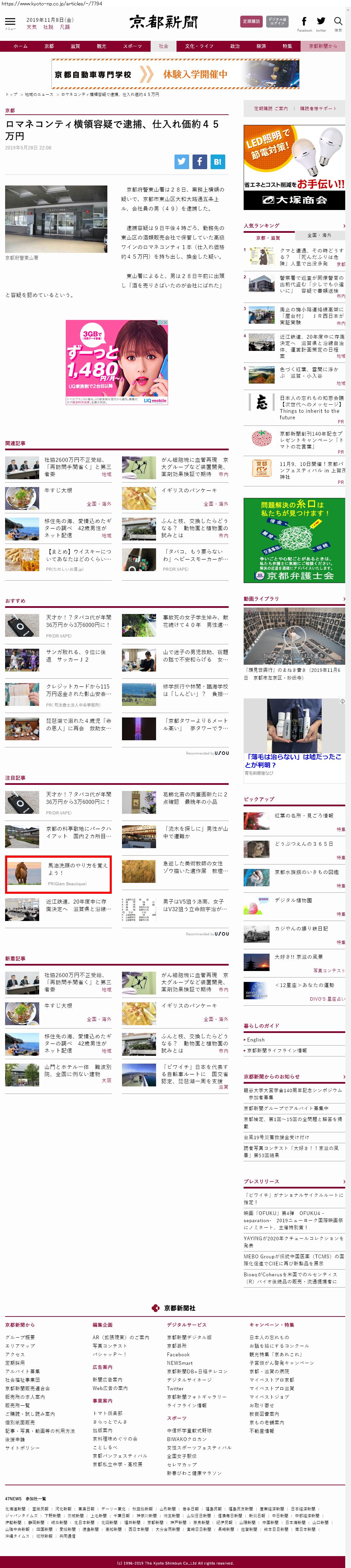
Task: Click the デジタル版ログイン button
Action: pos(277,21)
